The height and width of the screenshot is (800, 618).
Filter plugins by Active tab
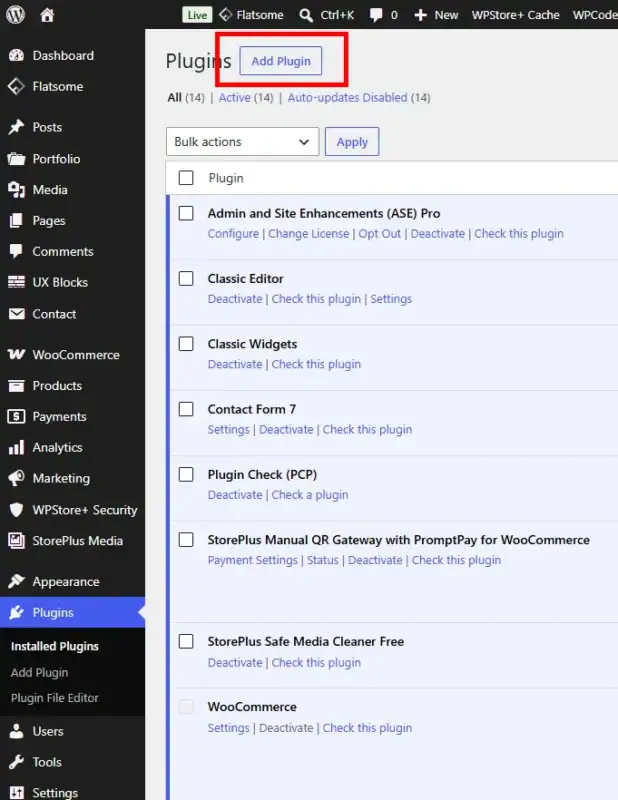tap(235, 97)
